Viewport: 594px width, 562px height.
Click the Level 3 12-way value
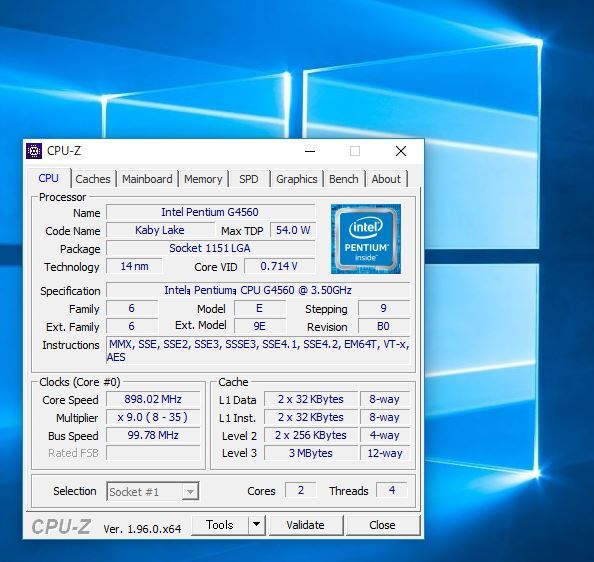(x=385, y=453)
